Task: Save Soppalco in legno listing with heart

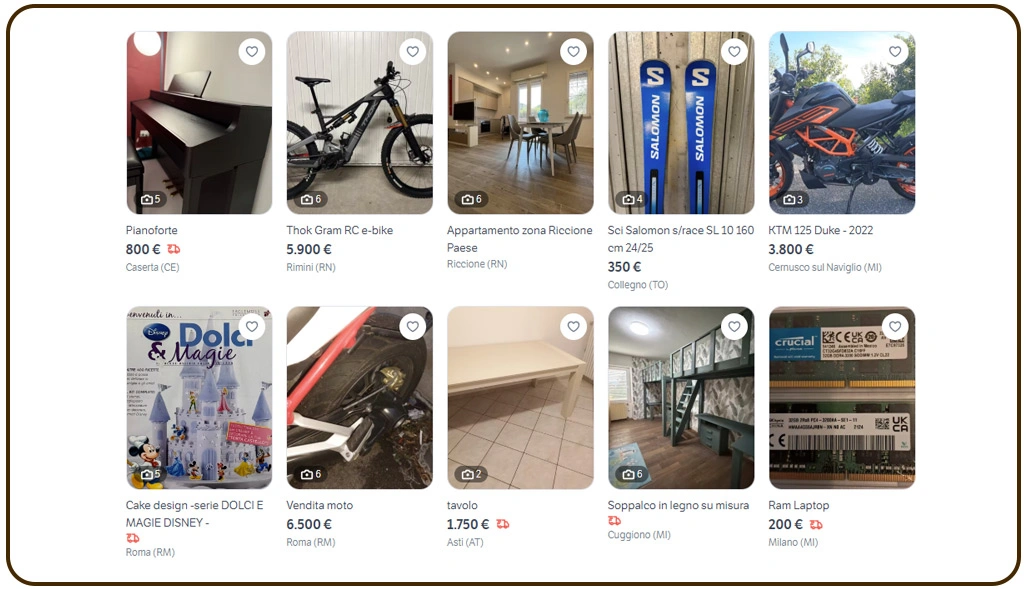Action: (734, 326)
